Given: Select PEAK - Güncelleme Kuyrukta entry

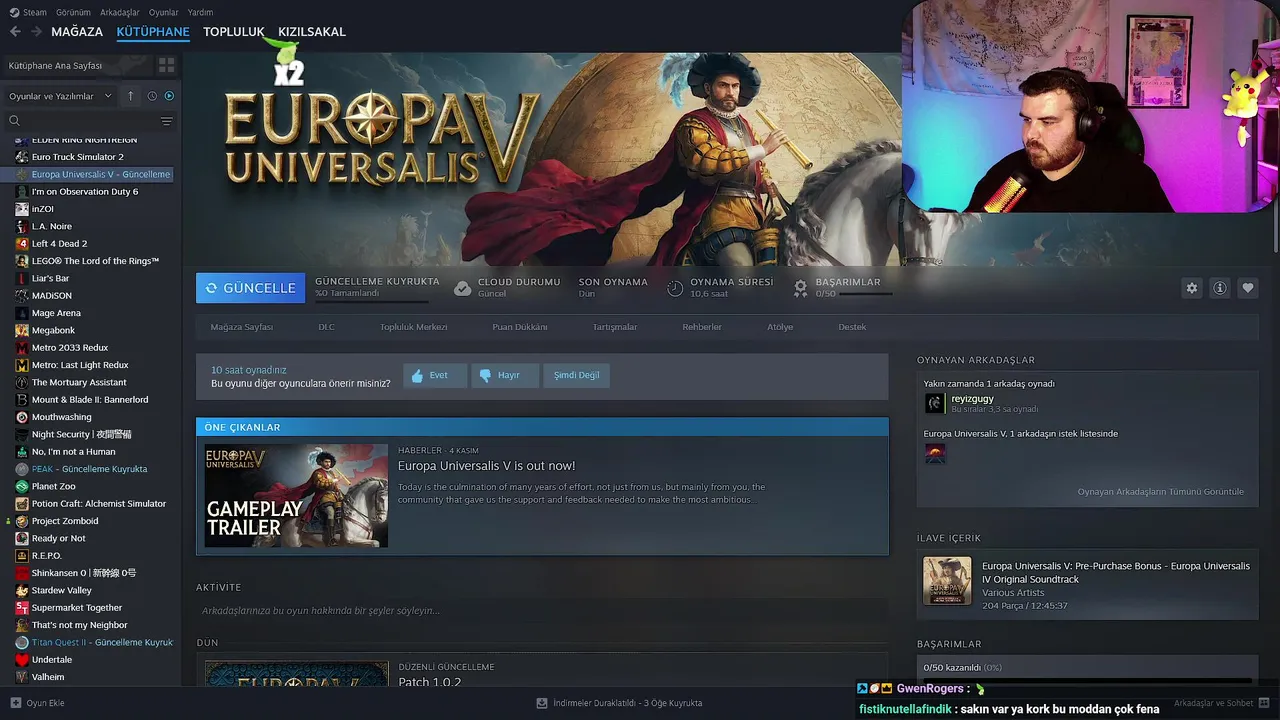Looking at the screenshot, I should pos(90,469).
